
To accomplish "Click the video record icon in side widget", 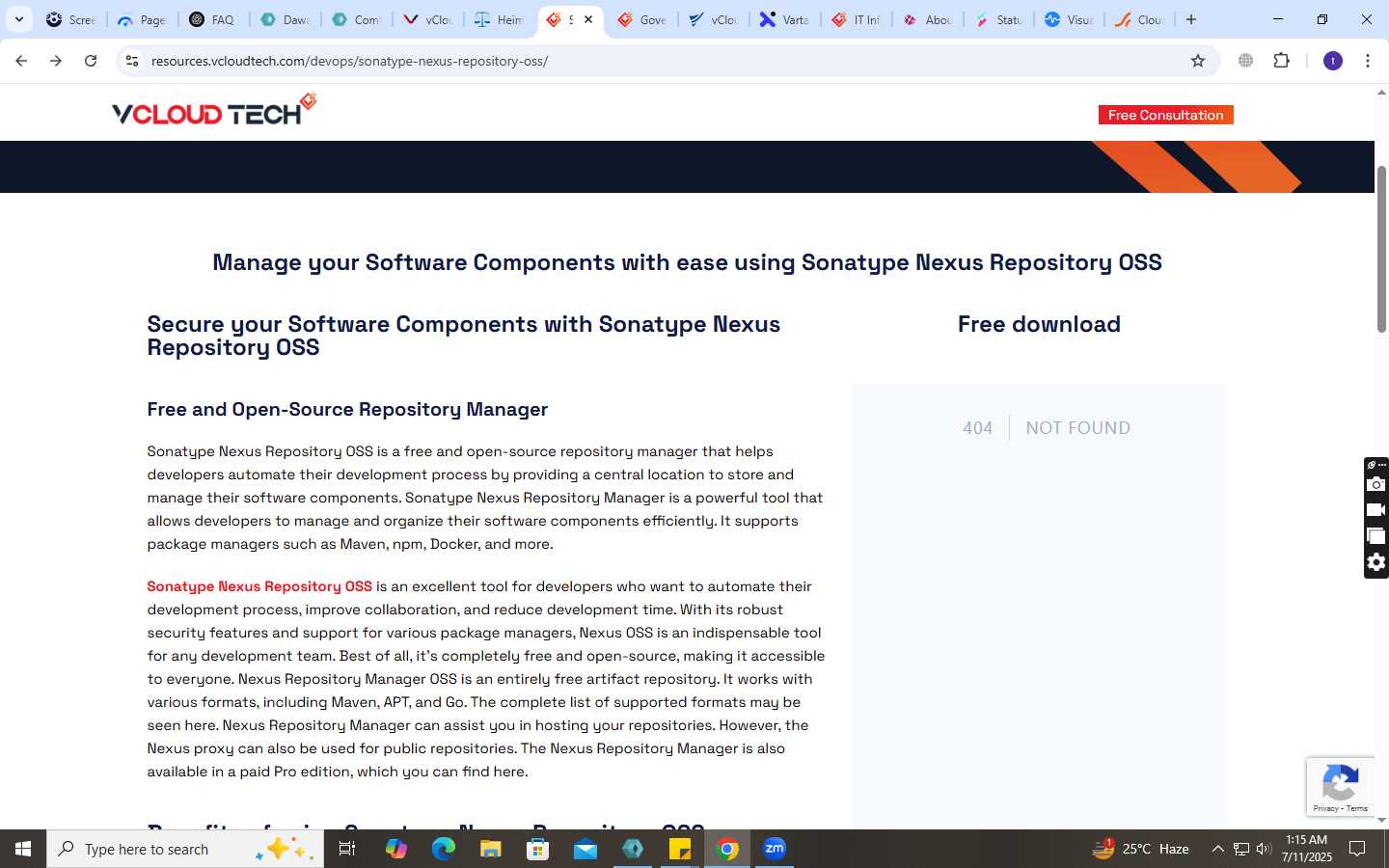I will tap(1376, 510).
